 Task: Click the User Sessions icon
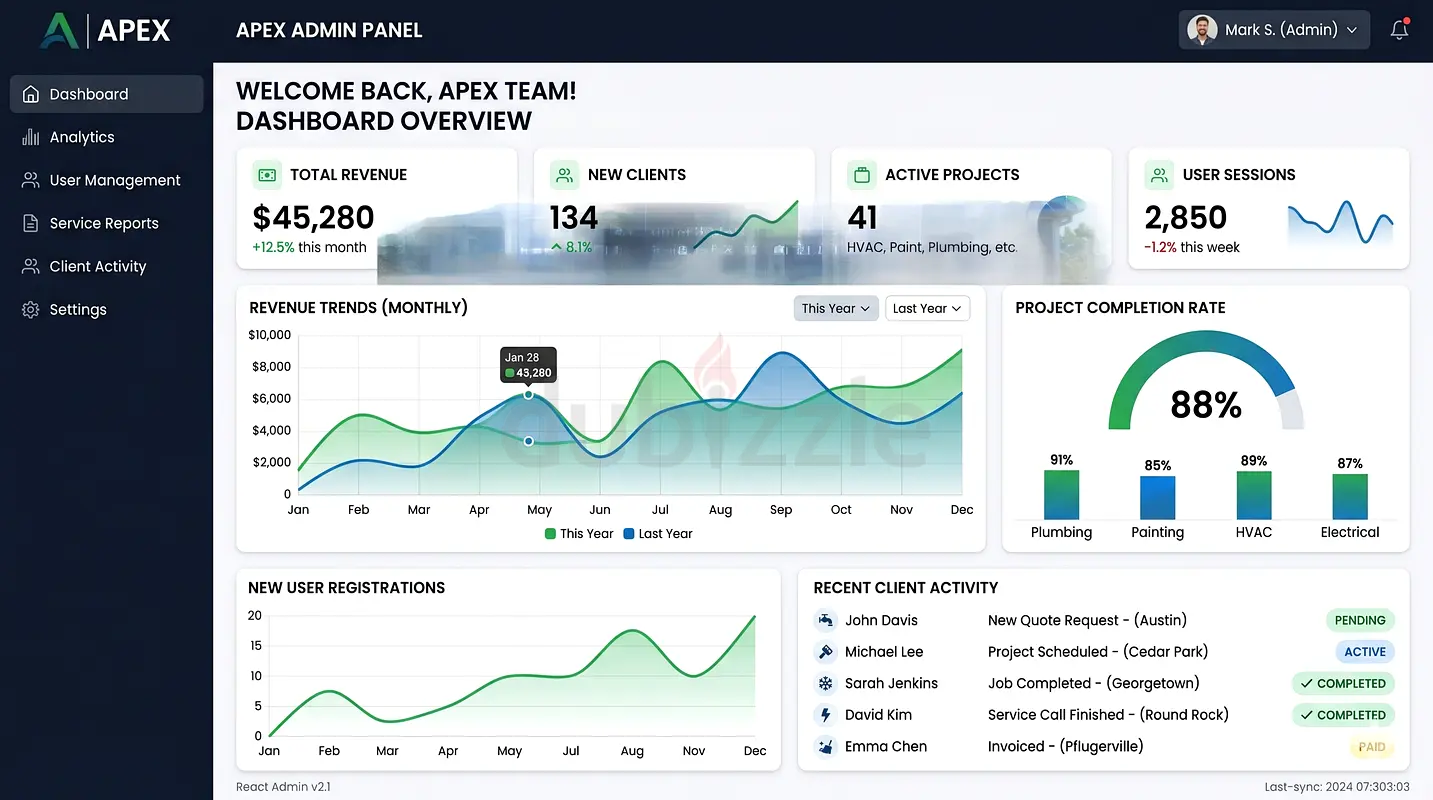point(1159,175)
